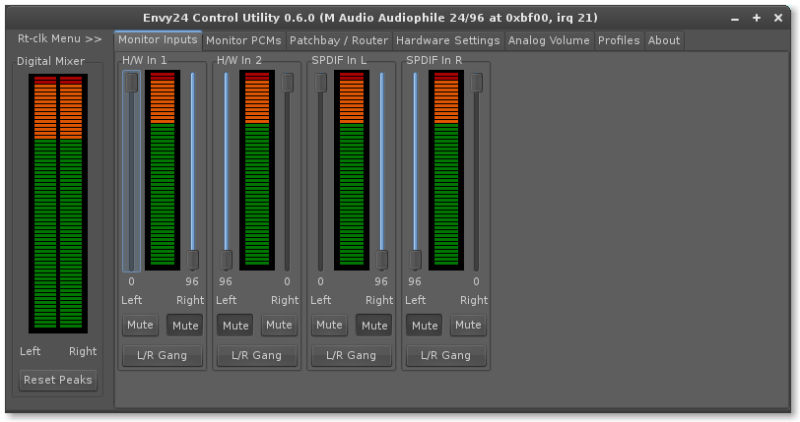Viewport: 800px width, 422px height.
Task: Open the Rt-clk Menu >> item
Action: tap(59, 39)
